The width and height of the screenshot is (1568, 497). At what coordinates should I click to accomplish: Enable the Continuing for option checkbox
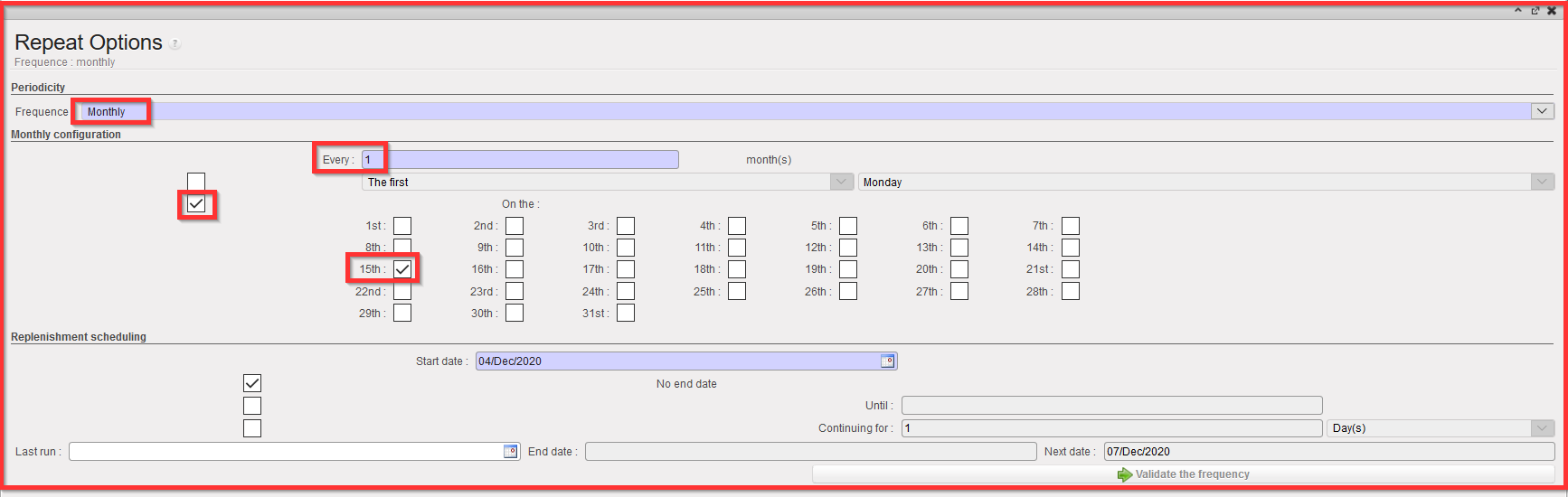[252, 428]
